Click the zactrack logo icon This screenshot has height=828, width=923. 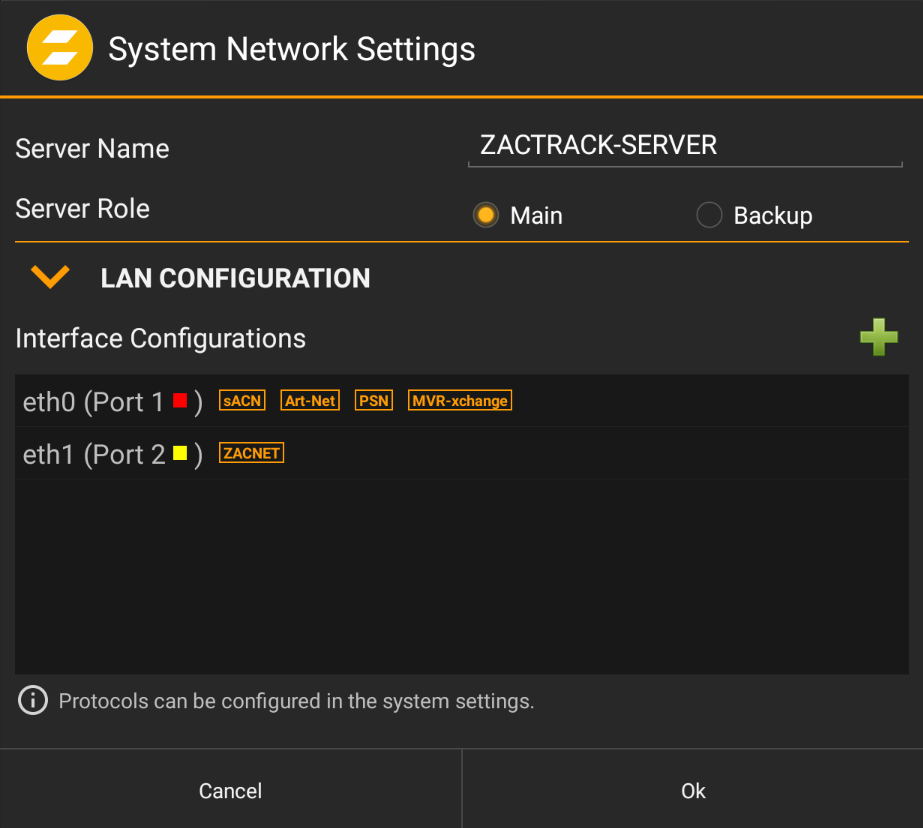pyautogui.click(x=59, y=48)
